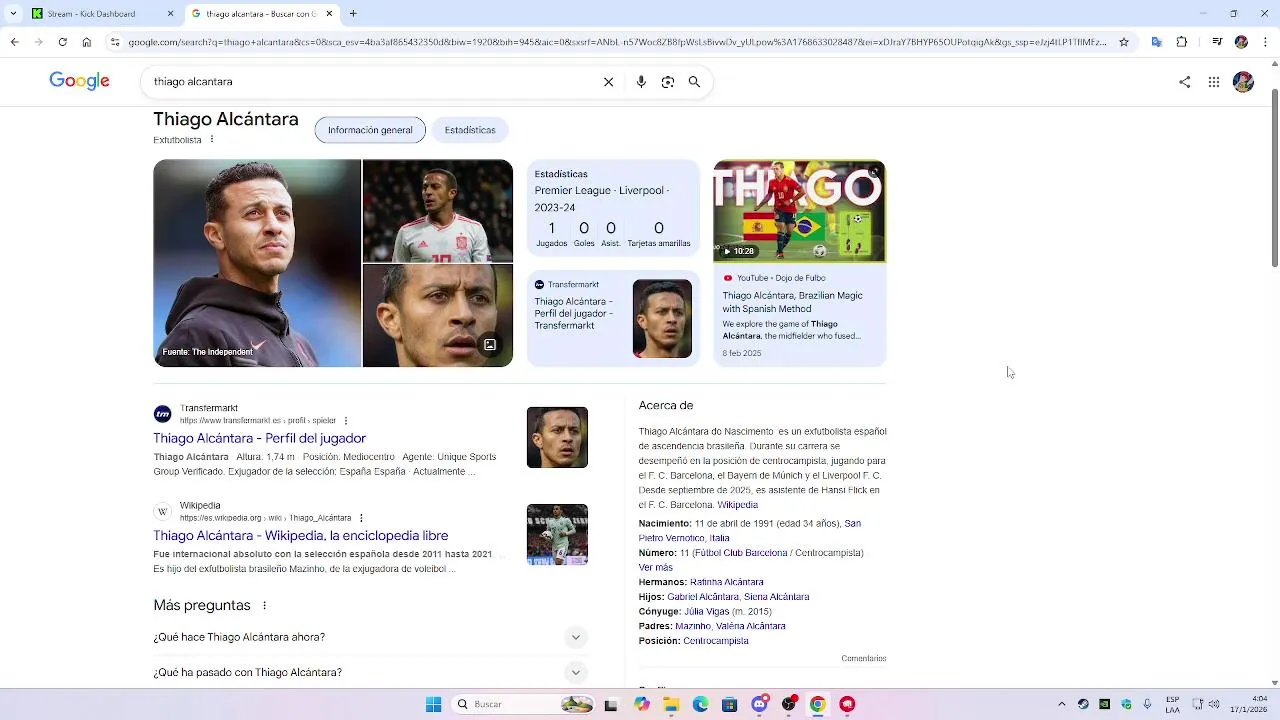Open the Windows Start menu
The height and width of the screenshot is (720, 1280).
tap(433, 704)
